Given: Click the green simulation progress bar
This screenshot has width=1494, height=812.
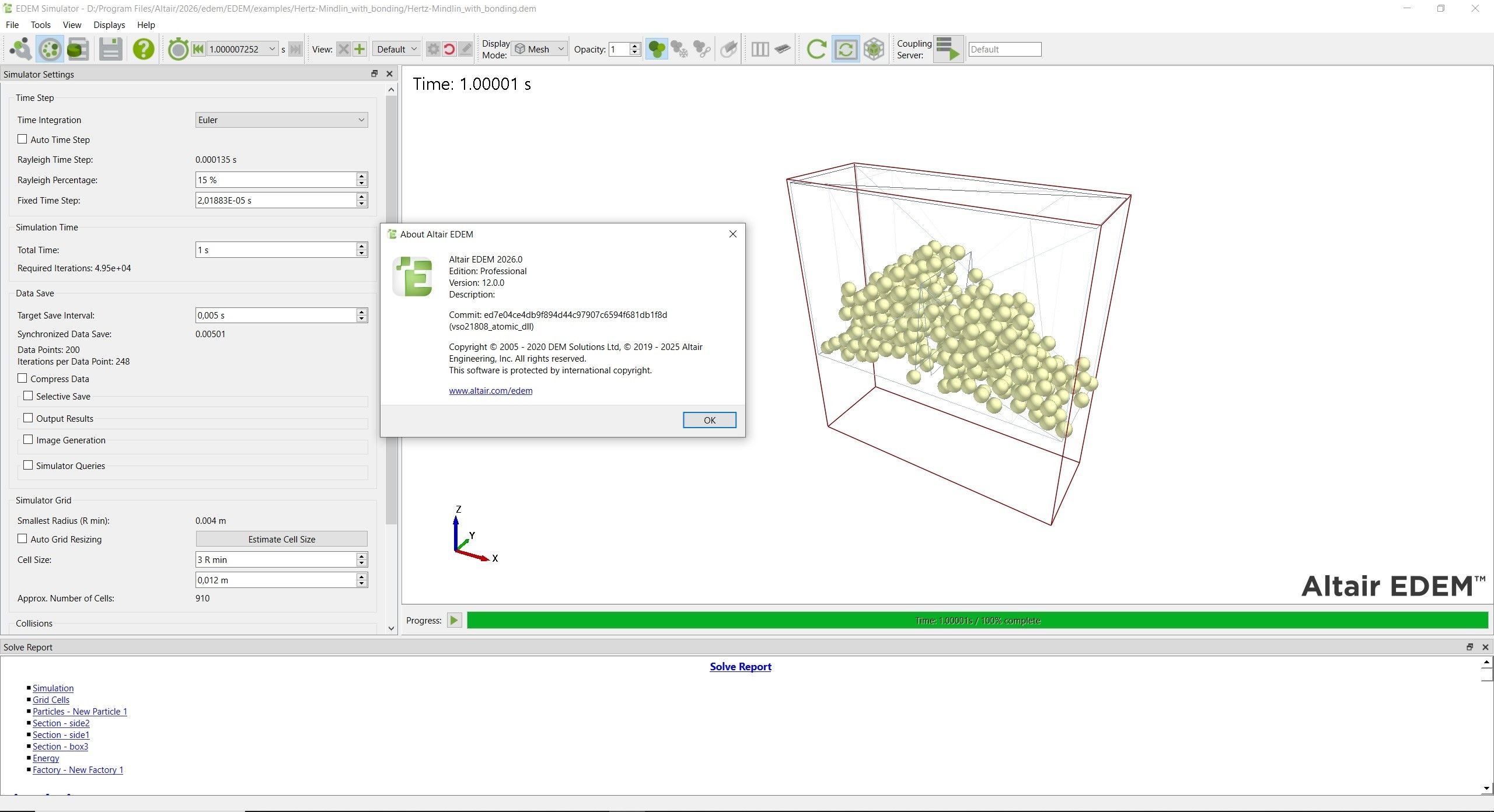Looking at the screenshot, I should pyautogui.click(x=978, y=621).
